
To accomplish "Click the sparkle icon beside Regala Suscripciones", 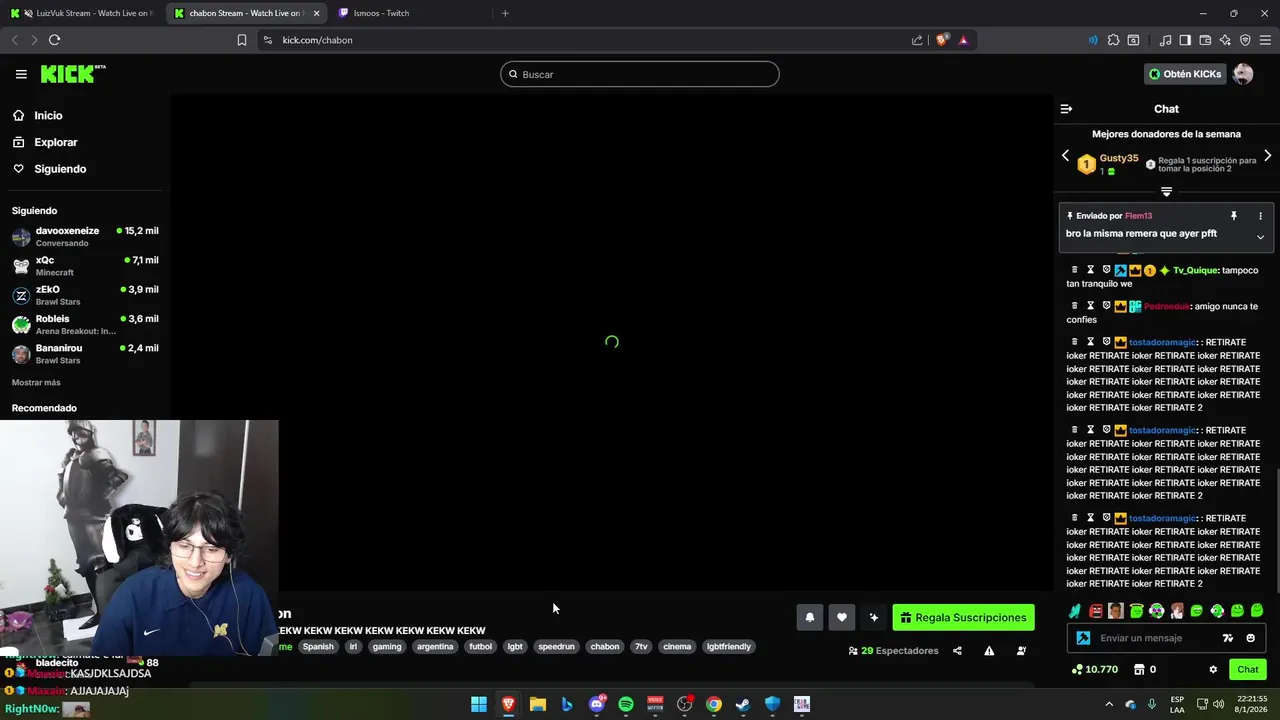I will click(x=874, y=618).
